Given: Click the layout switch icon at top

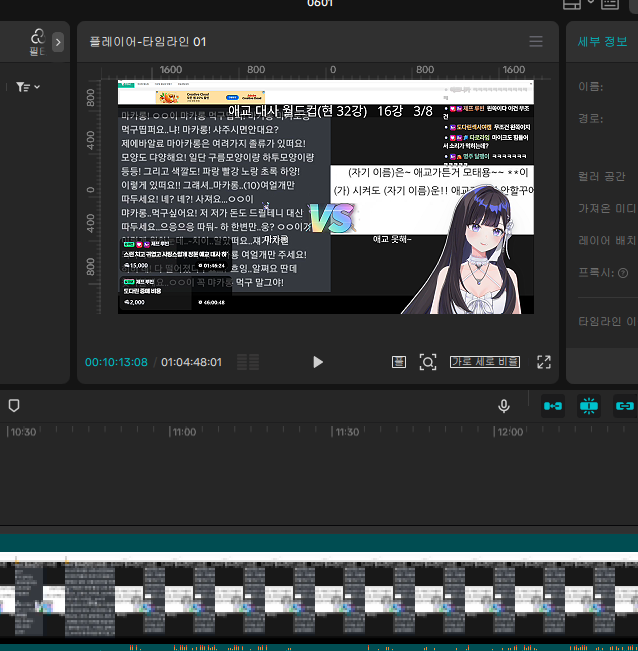Looking at the screenshot, I should (x=572, y=4).
